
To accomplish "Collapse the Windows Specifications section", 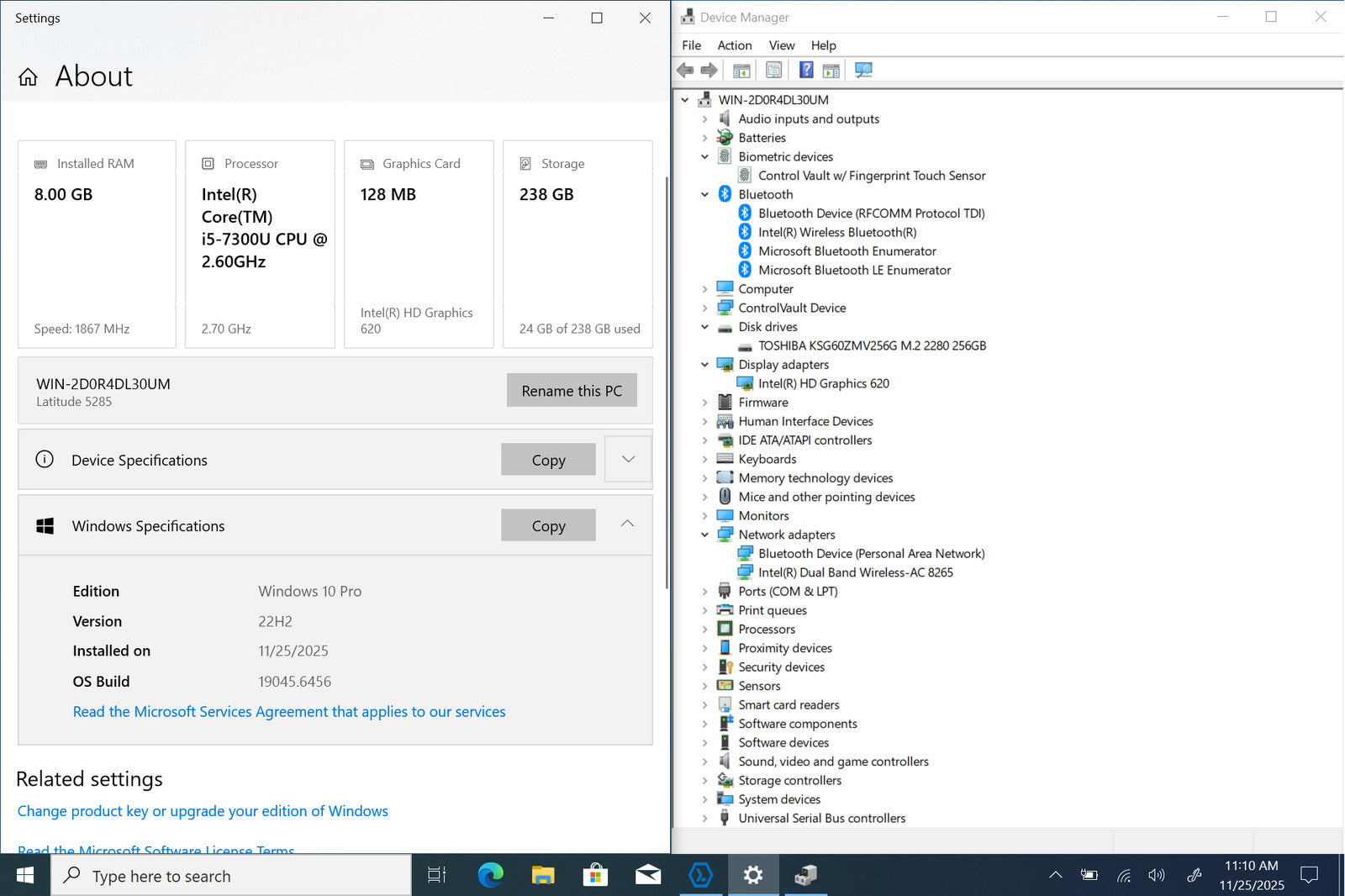I will [627, 524].
